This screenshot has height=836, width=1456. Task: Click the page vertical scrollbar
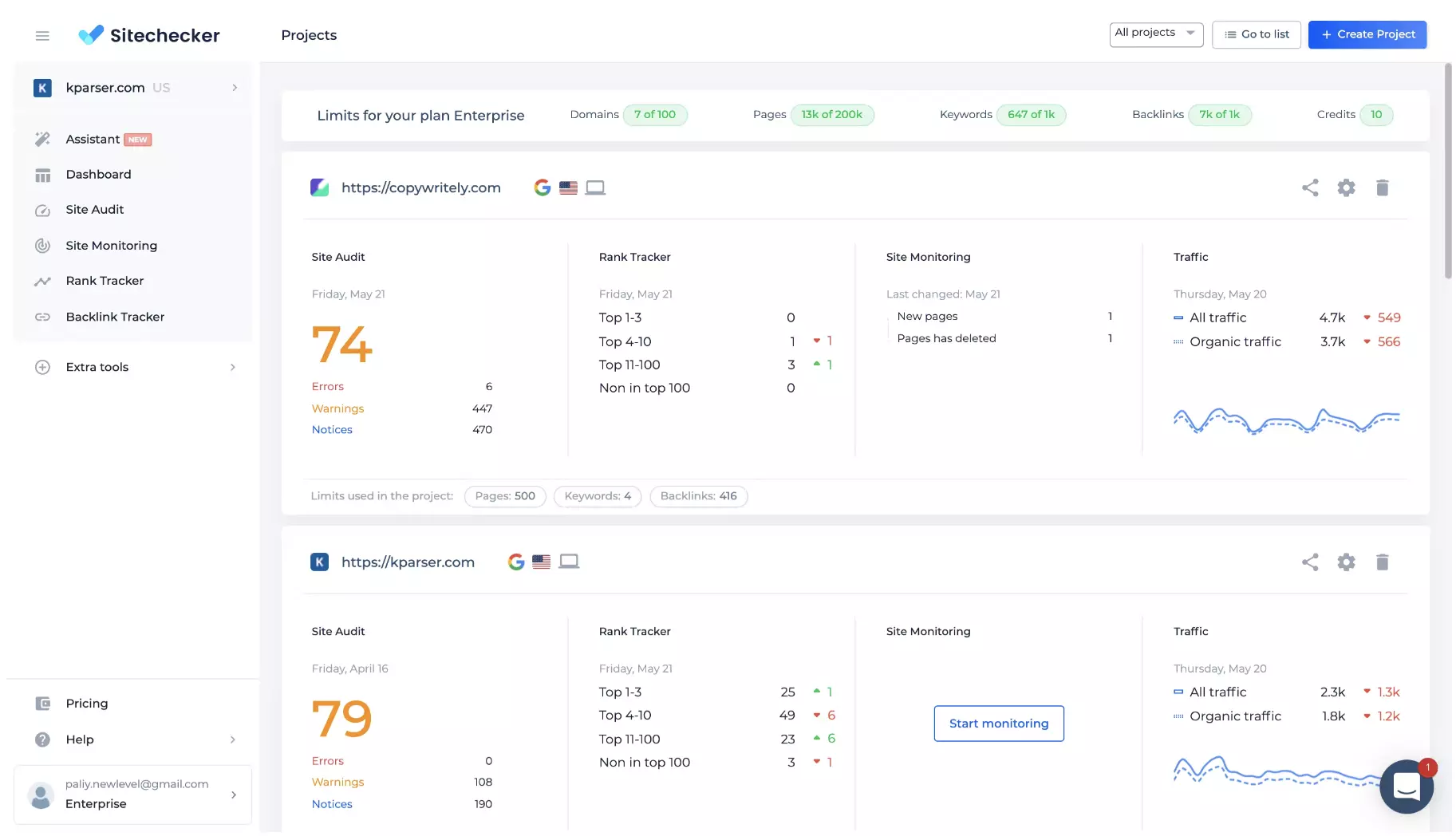[x=1448, y=172]
